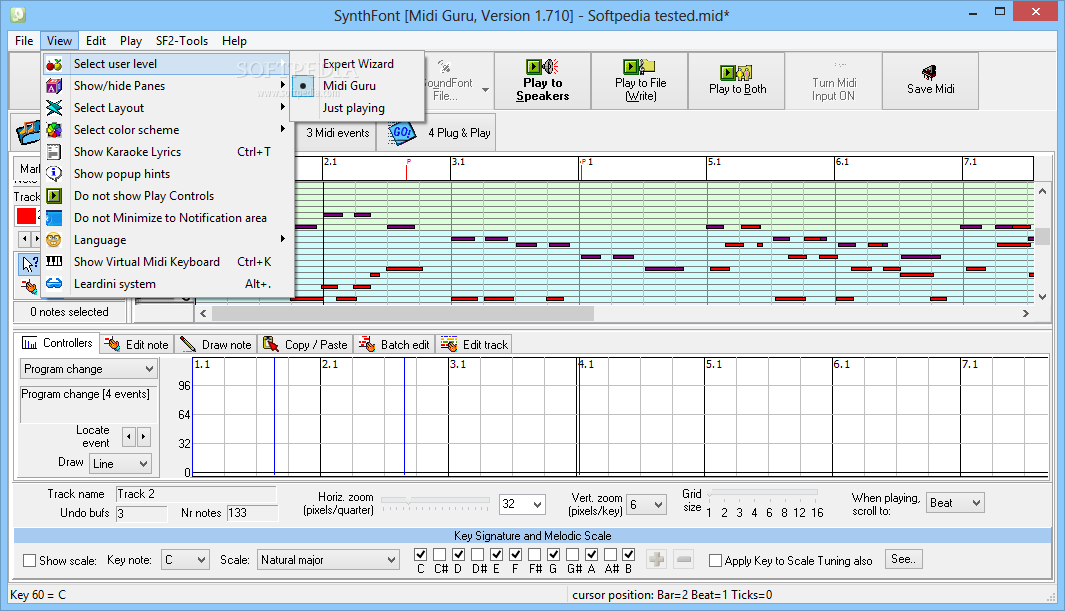The image size is (1065, 611).
Task: Click the Language face icon
Action: point(54,240)
